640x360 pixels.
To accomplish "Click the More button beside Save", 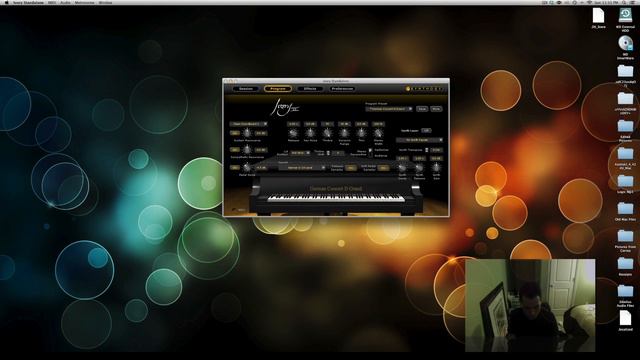I will (436, 109).
